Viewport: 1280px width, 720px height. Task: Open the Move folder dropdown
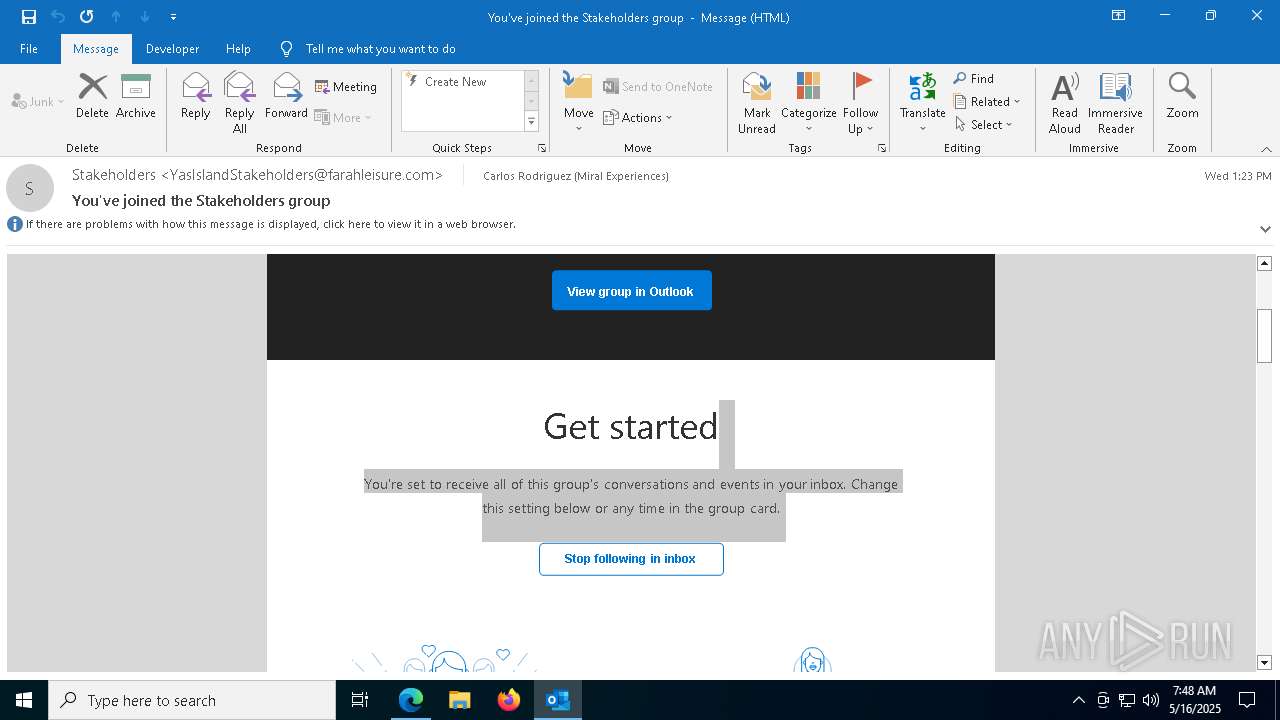578,102
